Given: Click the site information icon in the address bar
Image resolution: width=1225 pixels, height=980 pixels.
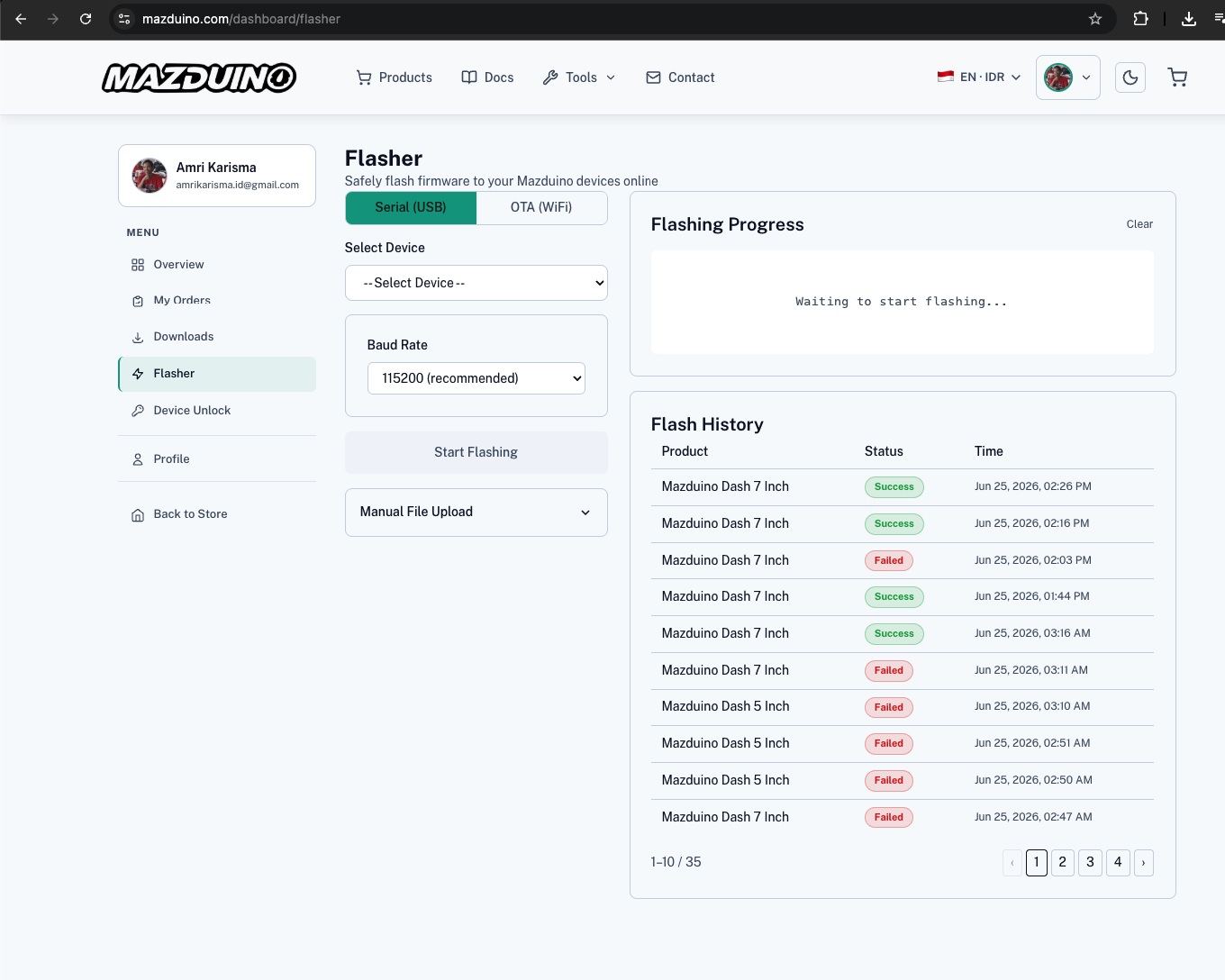Looking at the screenshot, I should coord(124,19).
